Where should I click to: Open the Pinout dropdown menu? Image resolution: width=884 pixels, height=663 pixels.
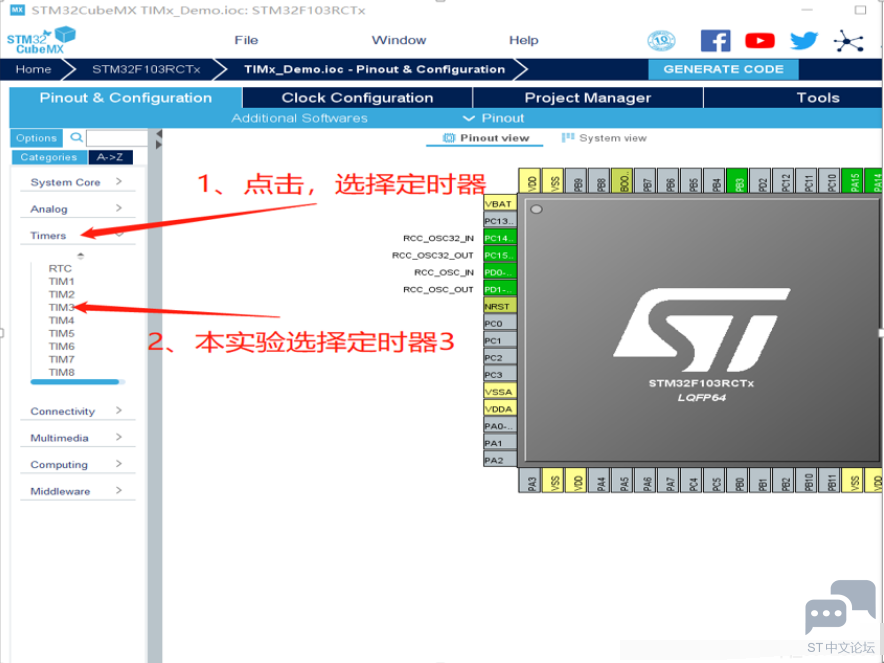coord(494,118)
